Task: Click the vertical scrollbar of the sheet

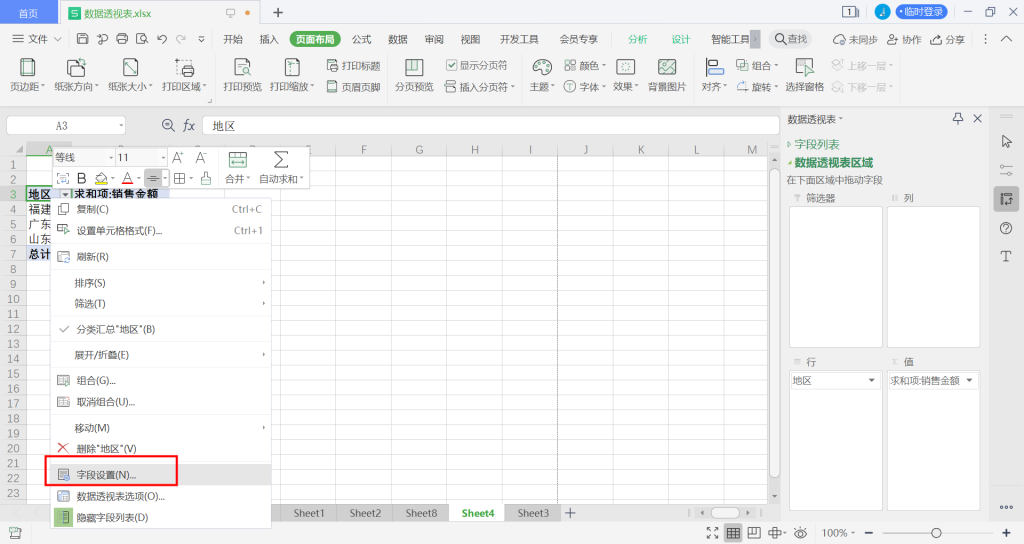Action: (775, 325)
